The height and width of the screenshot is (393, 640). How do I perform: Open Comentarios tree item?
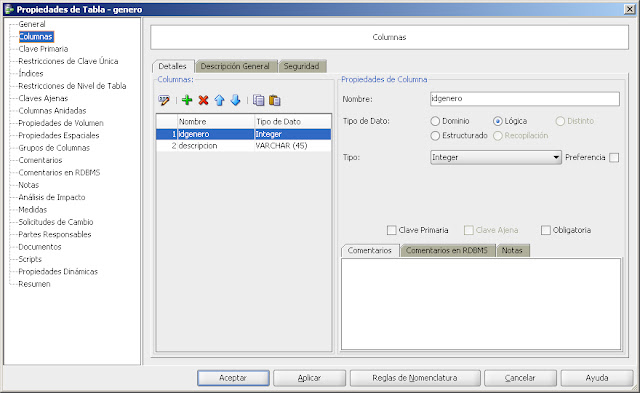pyautogui.click(x=40, y=160)
